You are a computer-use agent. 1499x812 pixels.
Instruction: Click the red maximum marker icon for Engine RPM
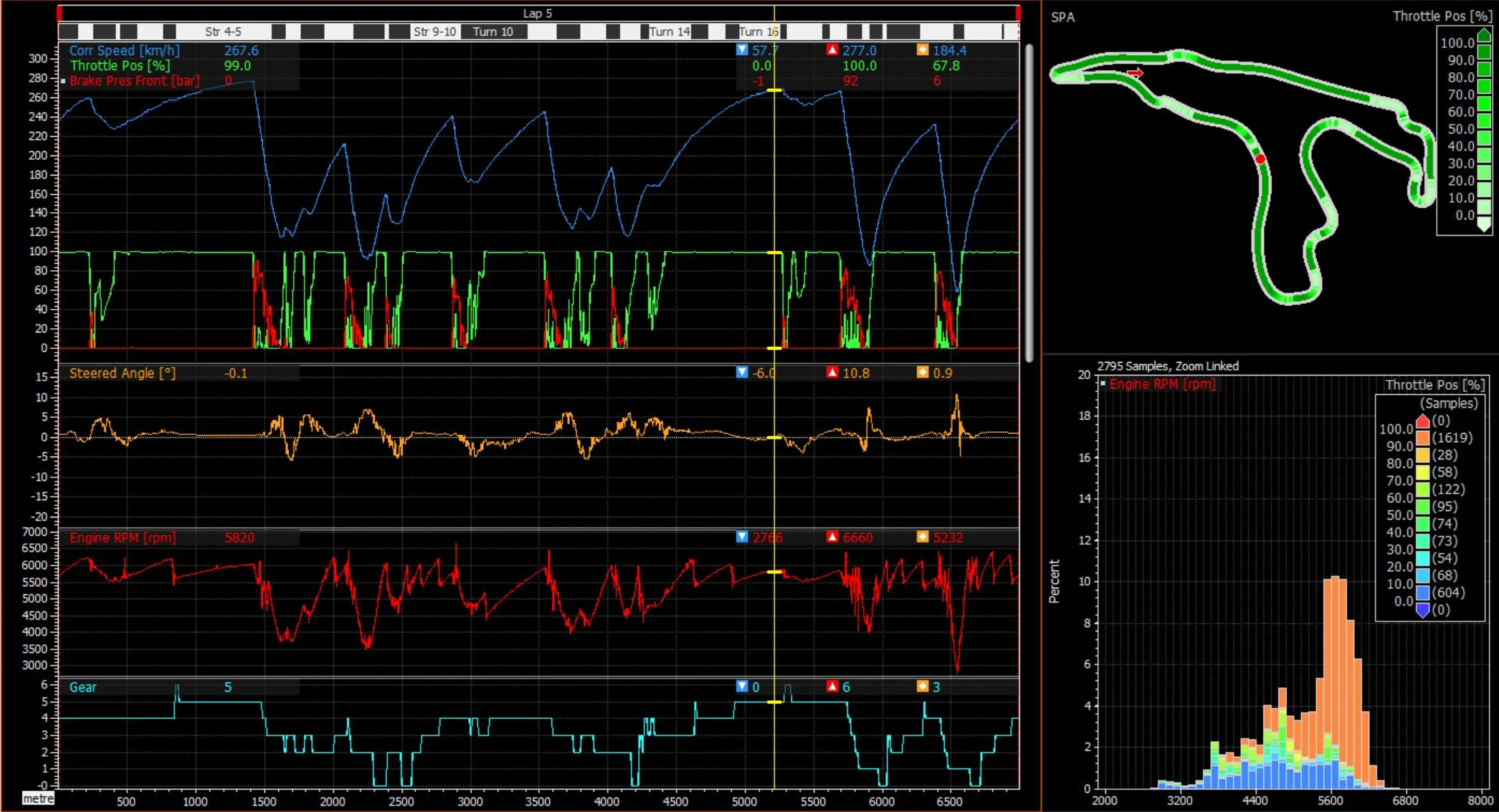[x=833, y=536]
